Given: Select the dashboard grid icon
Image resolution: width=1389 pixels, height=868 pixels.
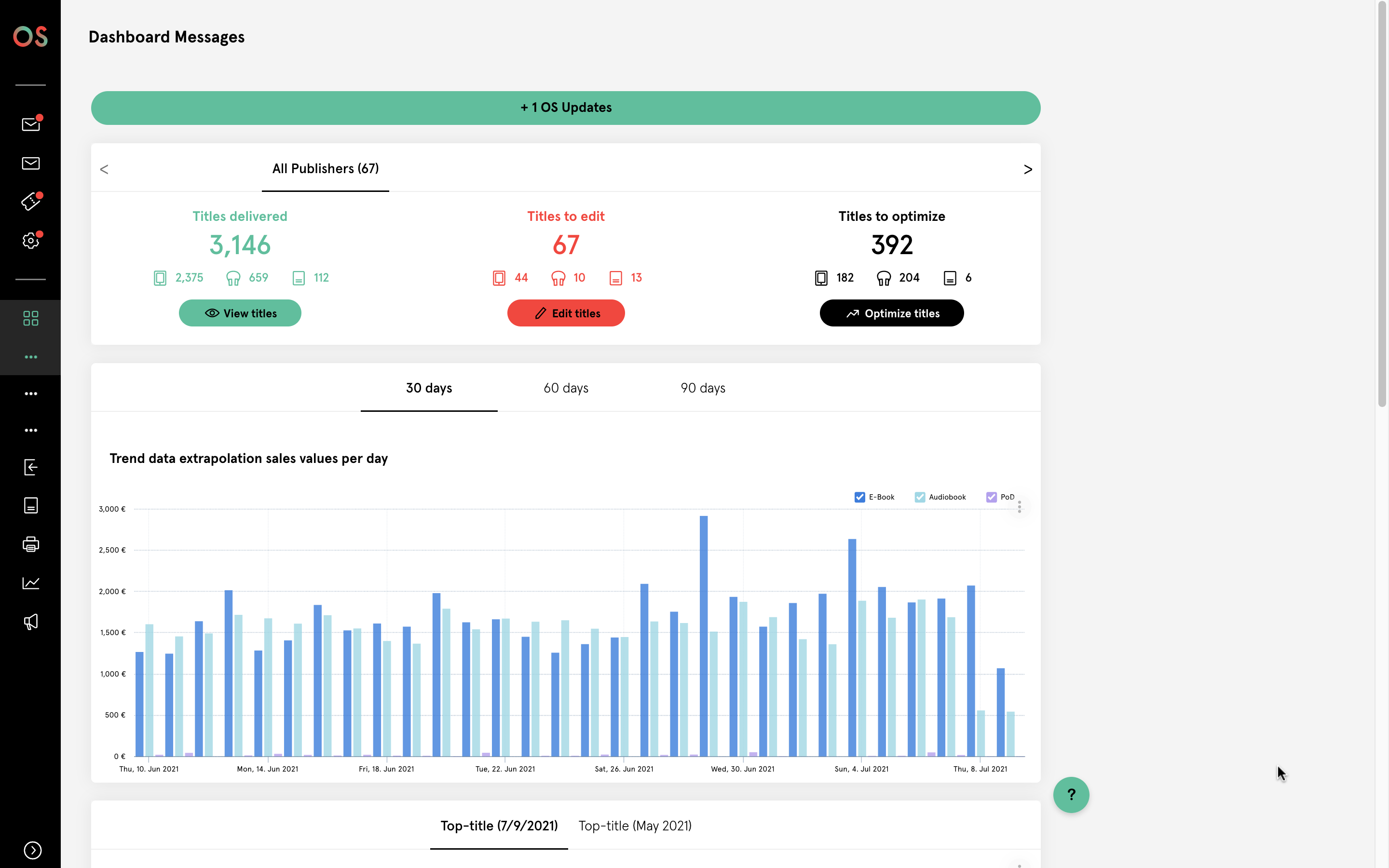Looking at the screenshot, I should pyautogui.click(x=31, y=318).
